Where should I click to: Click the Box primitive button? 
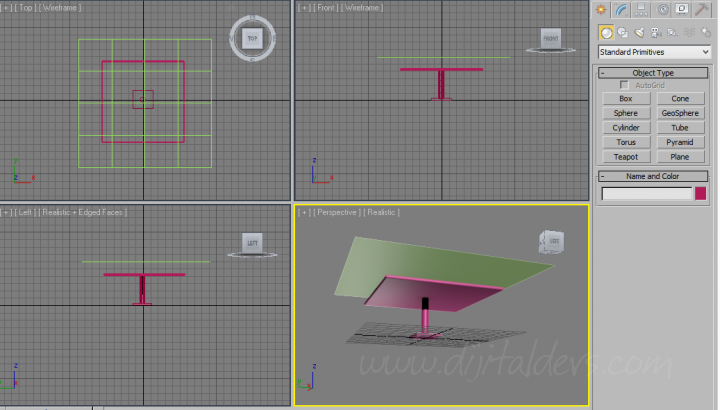coord(626,99)
